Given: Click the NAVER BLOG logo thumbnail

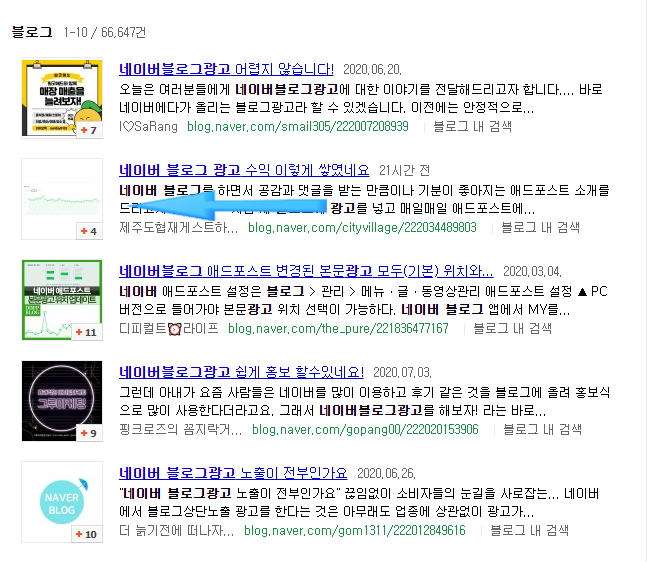Looking at the screenshot, I should tap(62, 502).
